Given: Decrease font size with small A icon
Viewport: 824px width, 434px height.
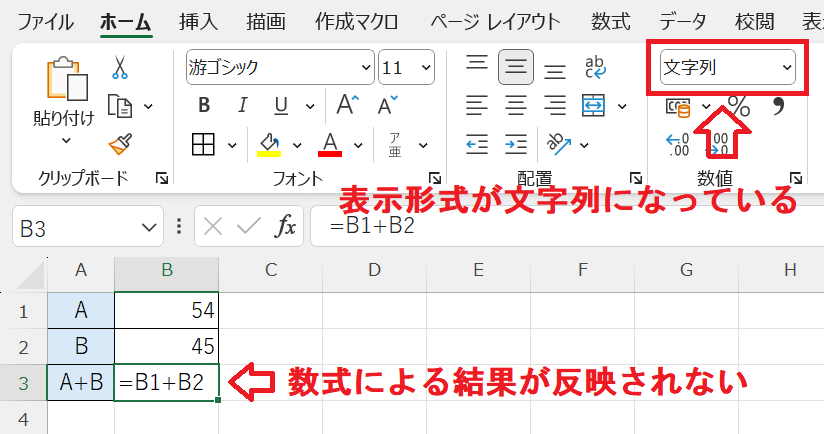Looking at the screenshot, I should [x=388, y=105].
